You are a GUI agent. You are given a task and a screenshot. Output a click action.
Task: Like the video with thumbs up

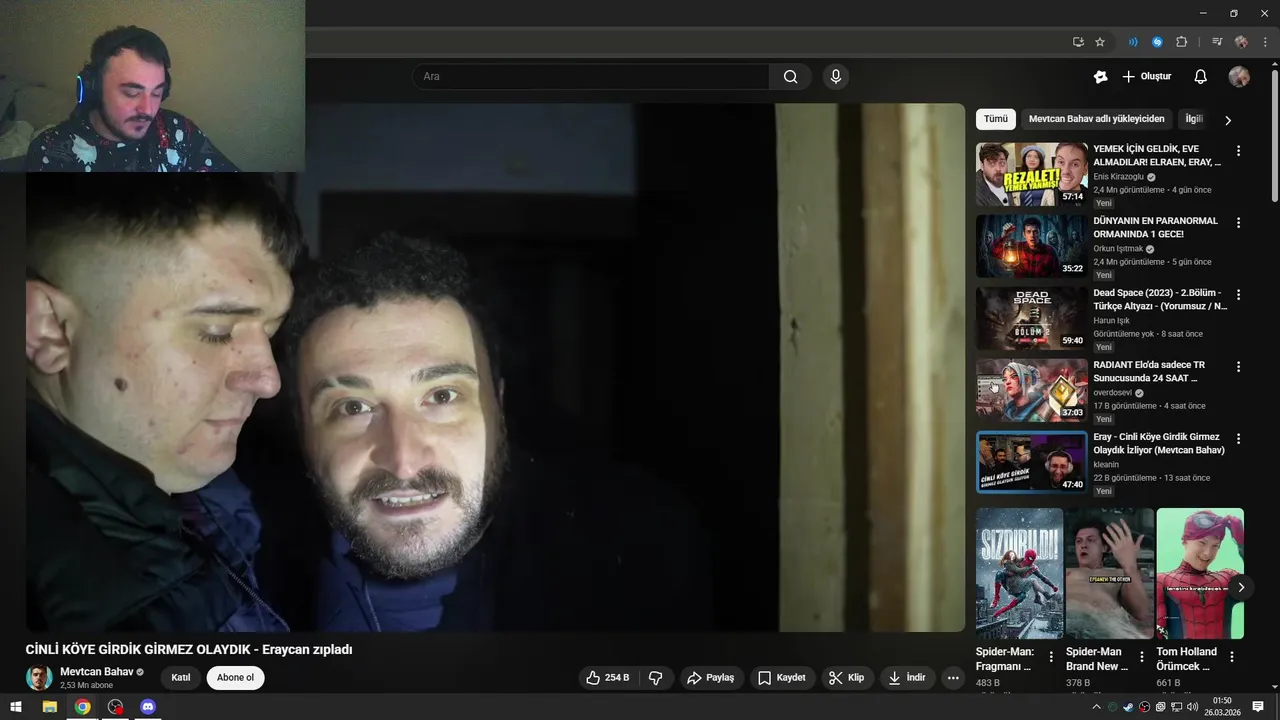(608, 678)
